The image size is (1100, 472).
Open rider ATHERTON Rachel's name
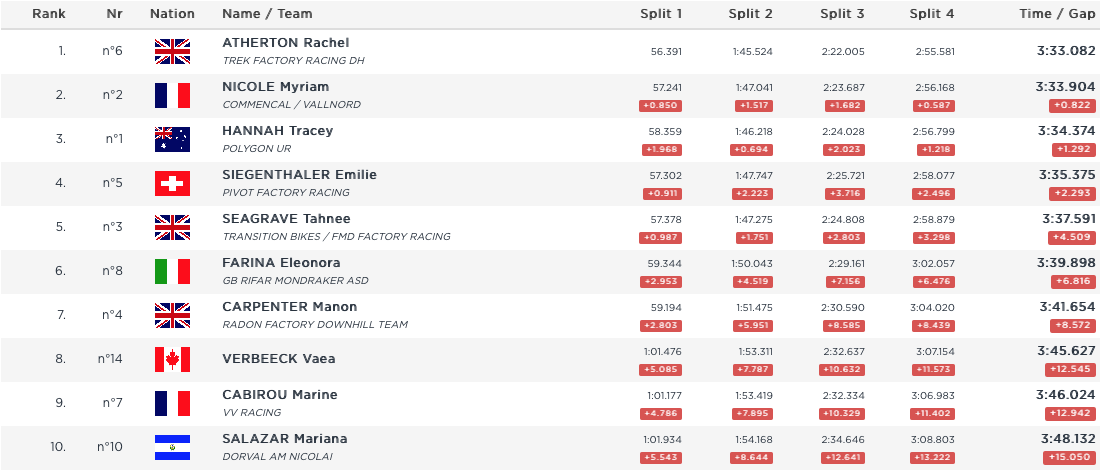point(285,43)
